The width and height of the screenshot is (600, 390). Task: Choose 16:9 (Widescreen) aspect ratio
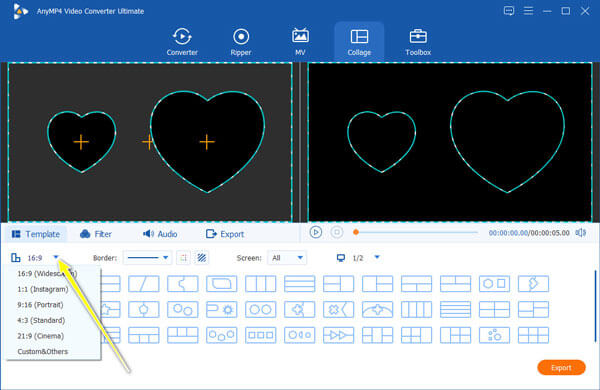47,274
